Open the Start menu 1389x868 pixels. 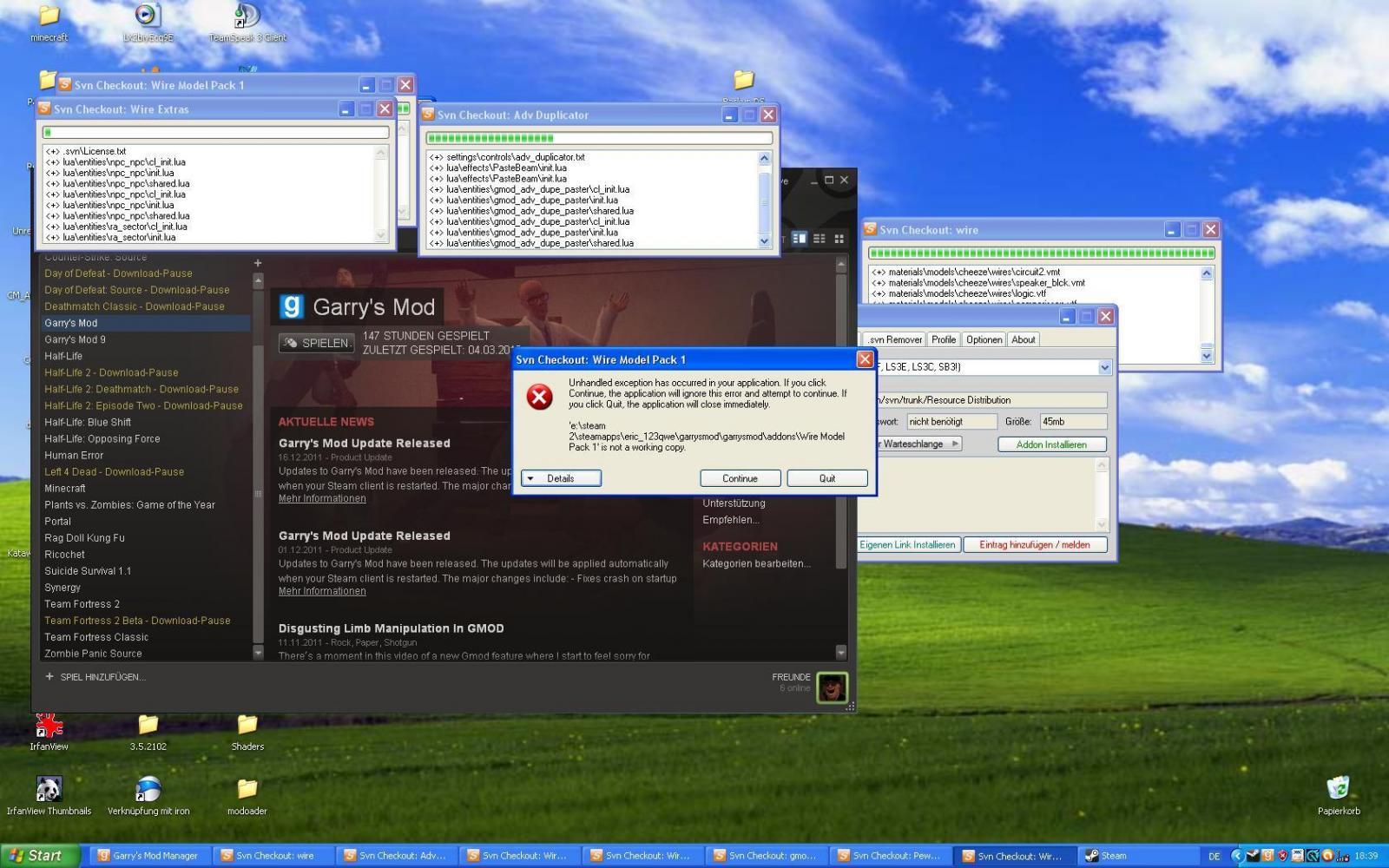click(x=40, y=856)
